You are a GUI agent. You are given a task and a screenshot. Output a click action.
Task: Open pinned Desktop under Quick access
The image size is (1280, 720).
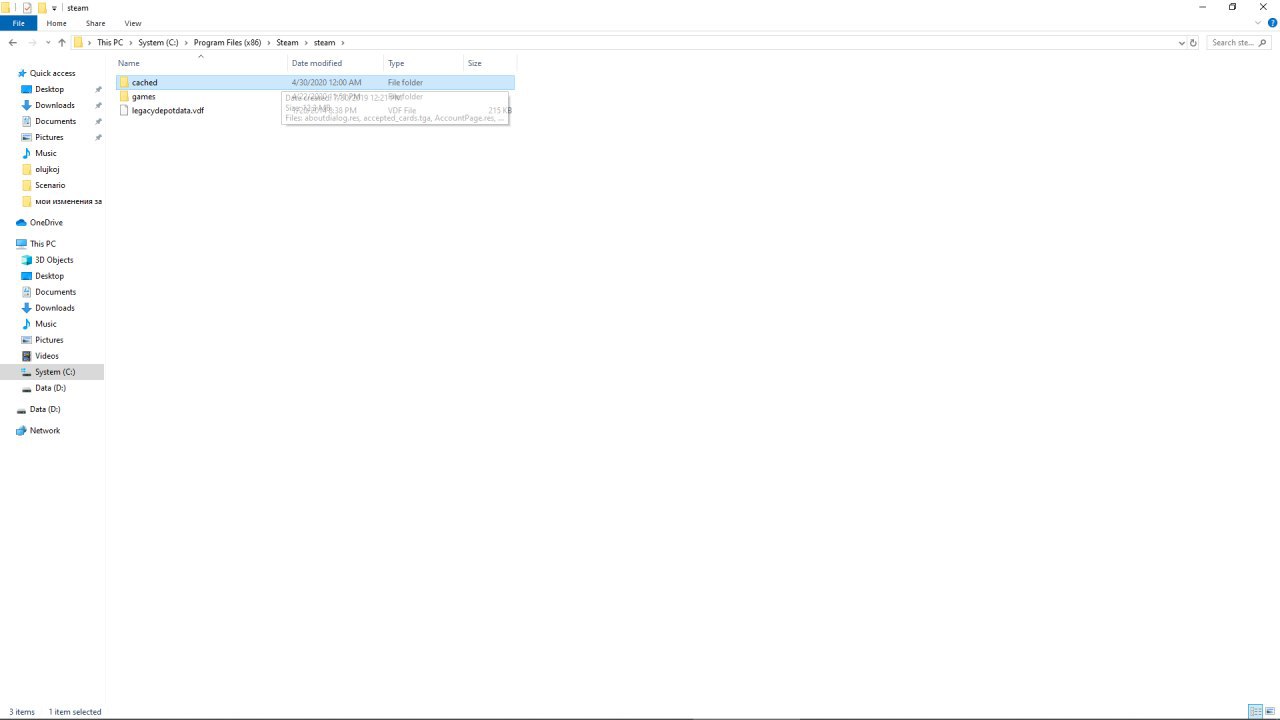point(49,89)
